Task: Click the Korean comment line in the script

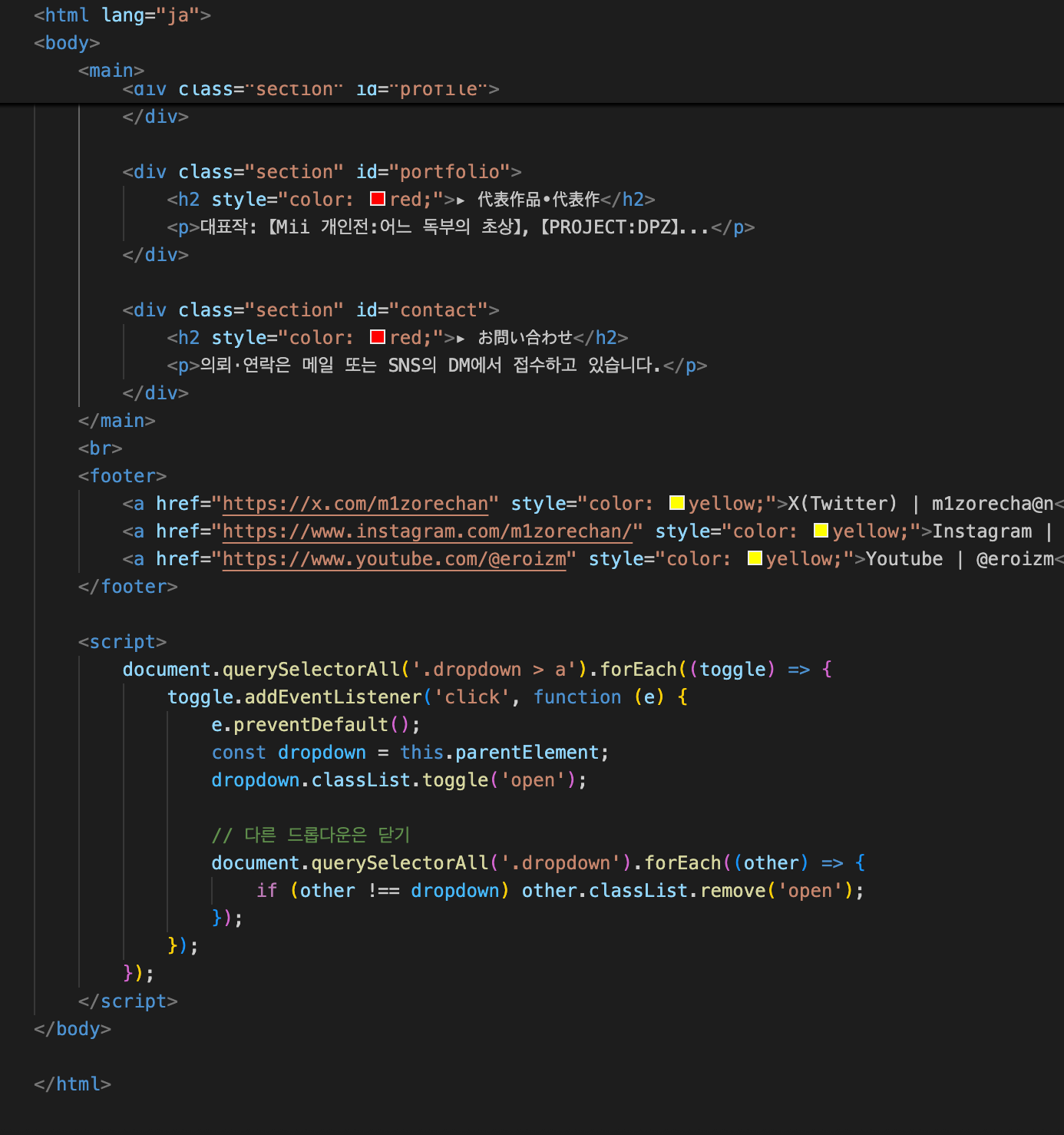Action: pyautogui.click(x=310, y=836)
